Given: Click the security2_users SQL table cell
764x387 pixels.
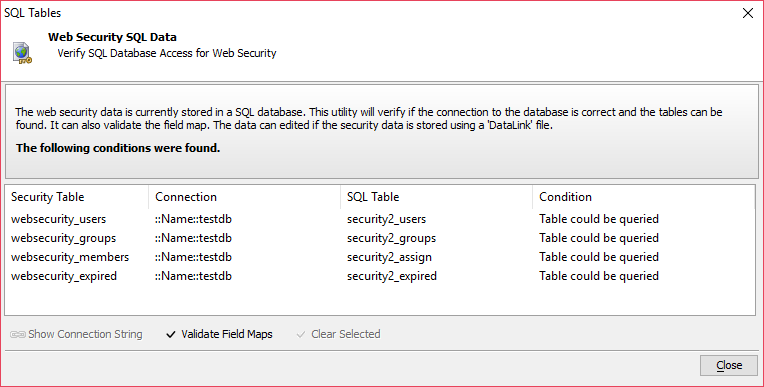Looking at the screenshot, I should (x=386, y=219).
